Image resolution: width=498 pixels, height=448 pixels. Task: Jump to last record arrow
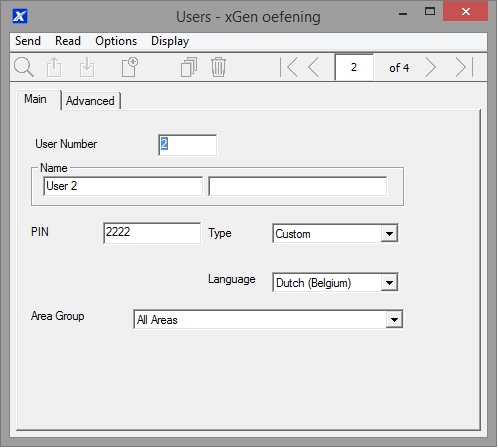coord(464,67)
